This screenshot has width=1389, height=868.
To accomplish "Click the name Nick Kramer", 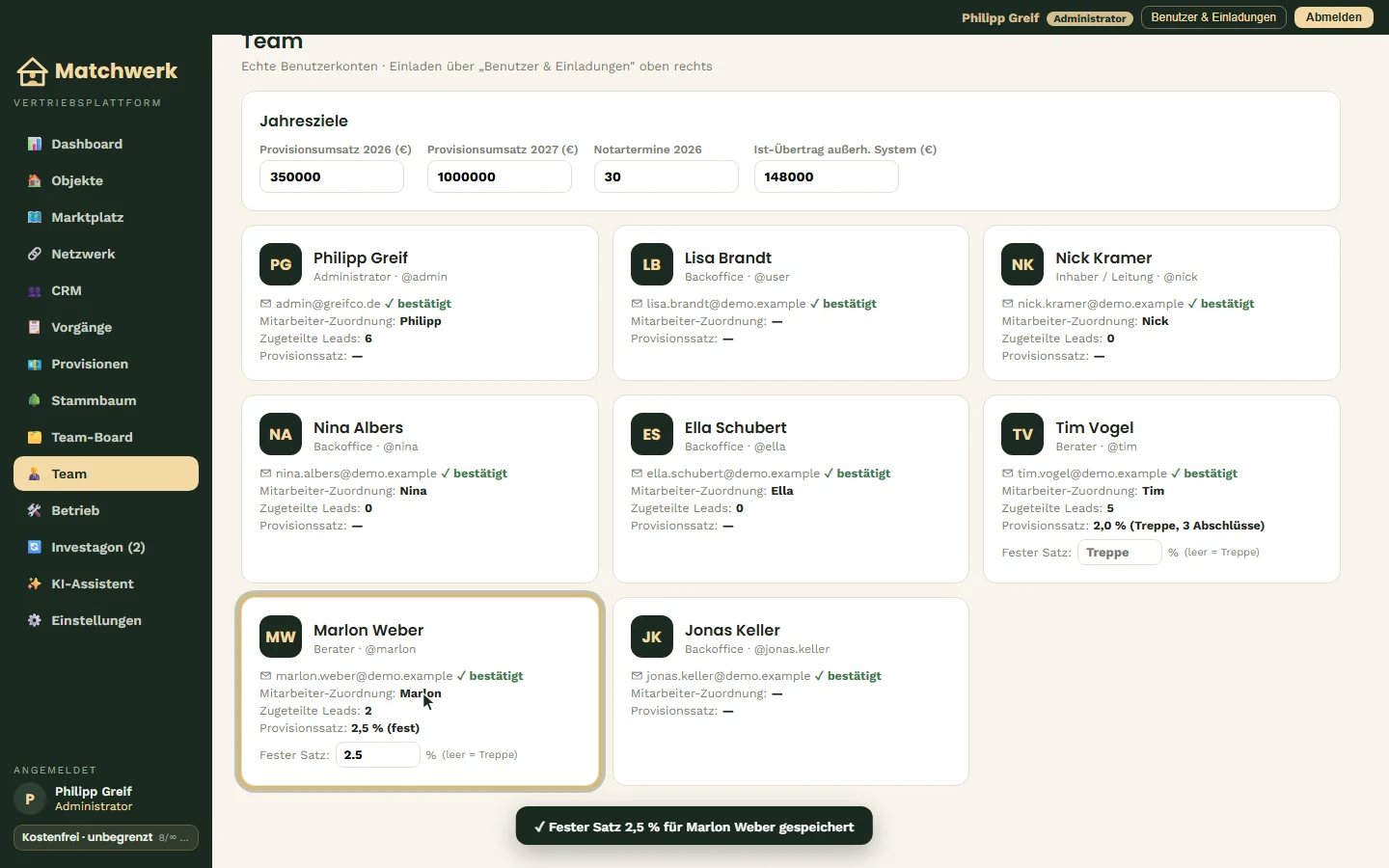I will point(1103,258).
